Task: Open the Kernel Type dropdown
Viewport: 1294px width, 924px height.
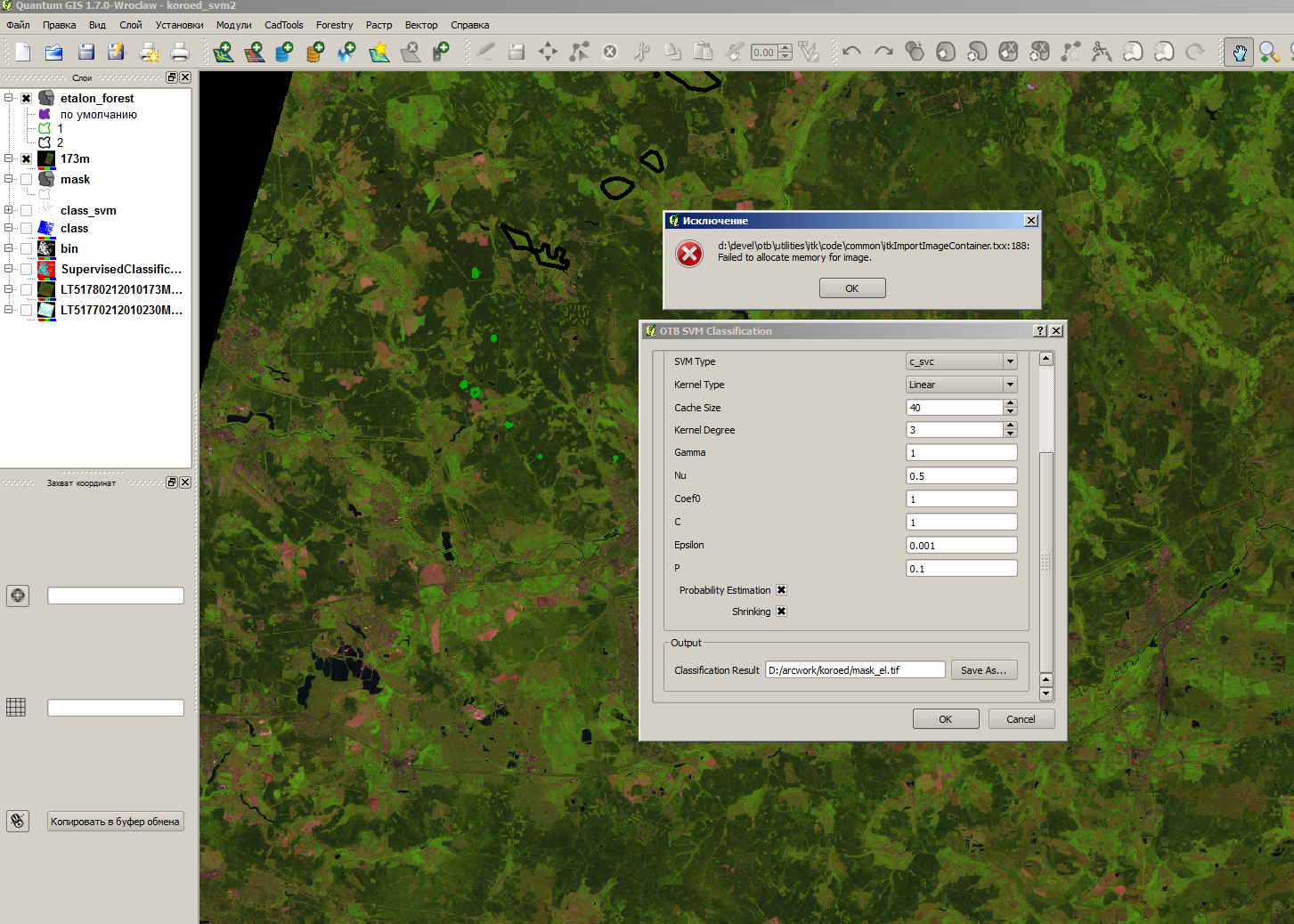Action: click(x=961, y=385)
